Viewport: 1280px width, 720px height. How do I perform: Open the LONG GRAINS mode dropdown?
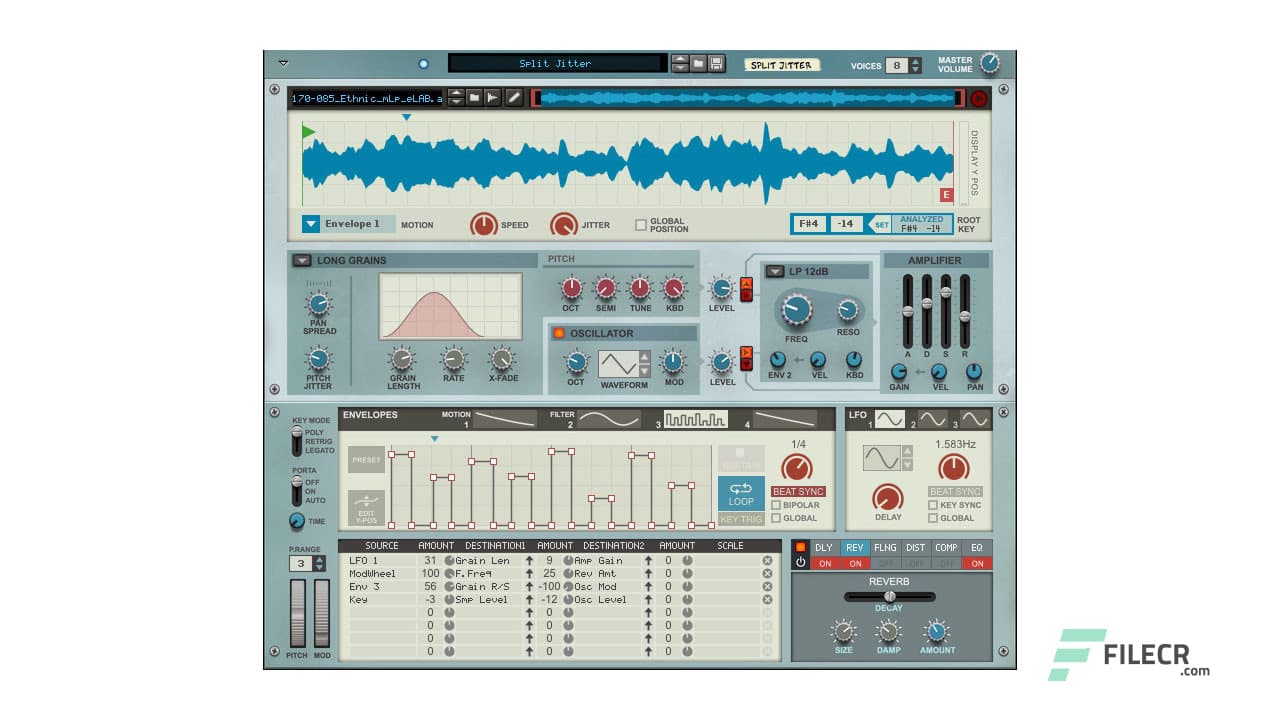click(x=300, y=260)
